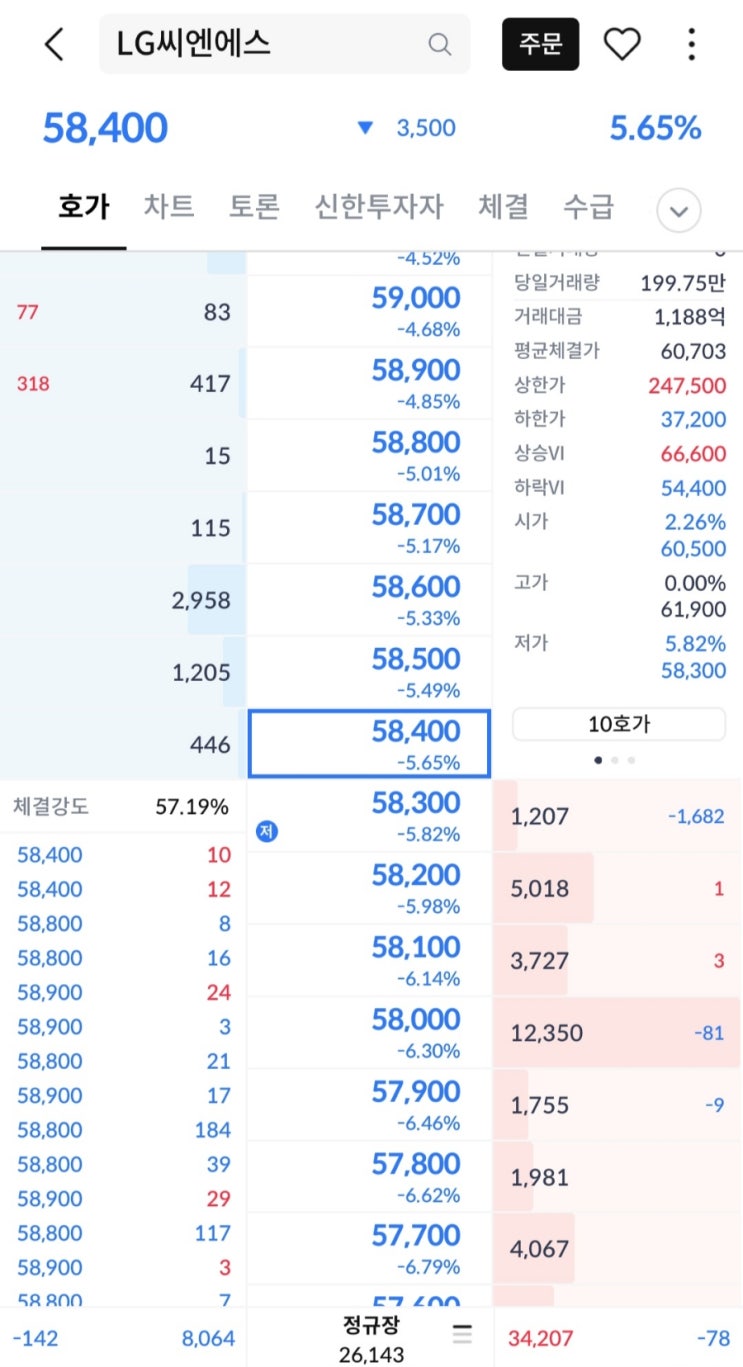Select the highlighted 58,400 price row
Screen dimensions: 743x1367
point(369,744)
